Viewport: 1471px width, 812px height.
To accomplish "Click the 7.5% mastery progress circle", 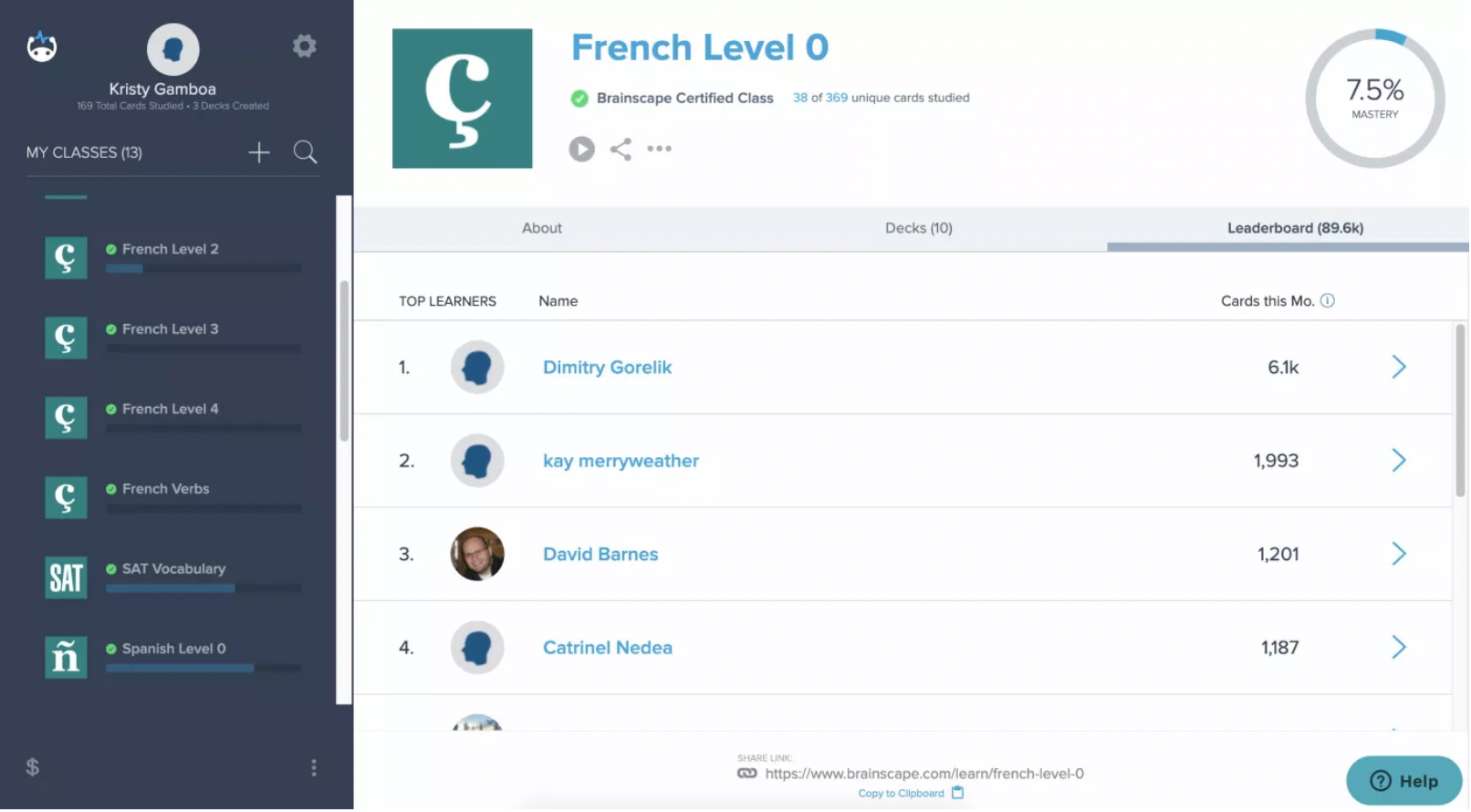I will (1375, 99).
